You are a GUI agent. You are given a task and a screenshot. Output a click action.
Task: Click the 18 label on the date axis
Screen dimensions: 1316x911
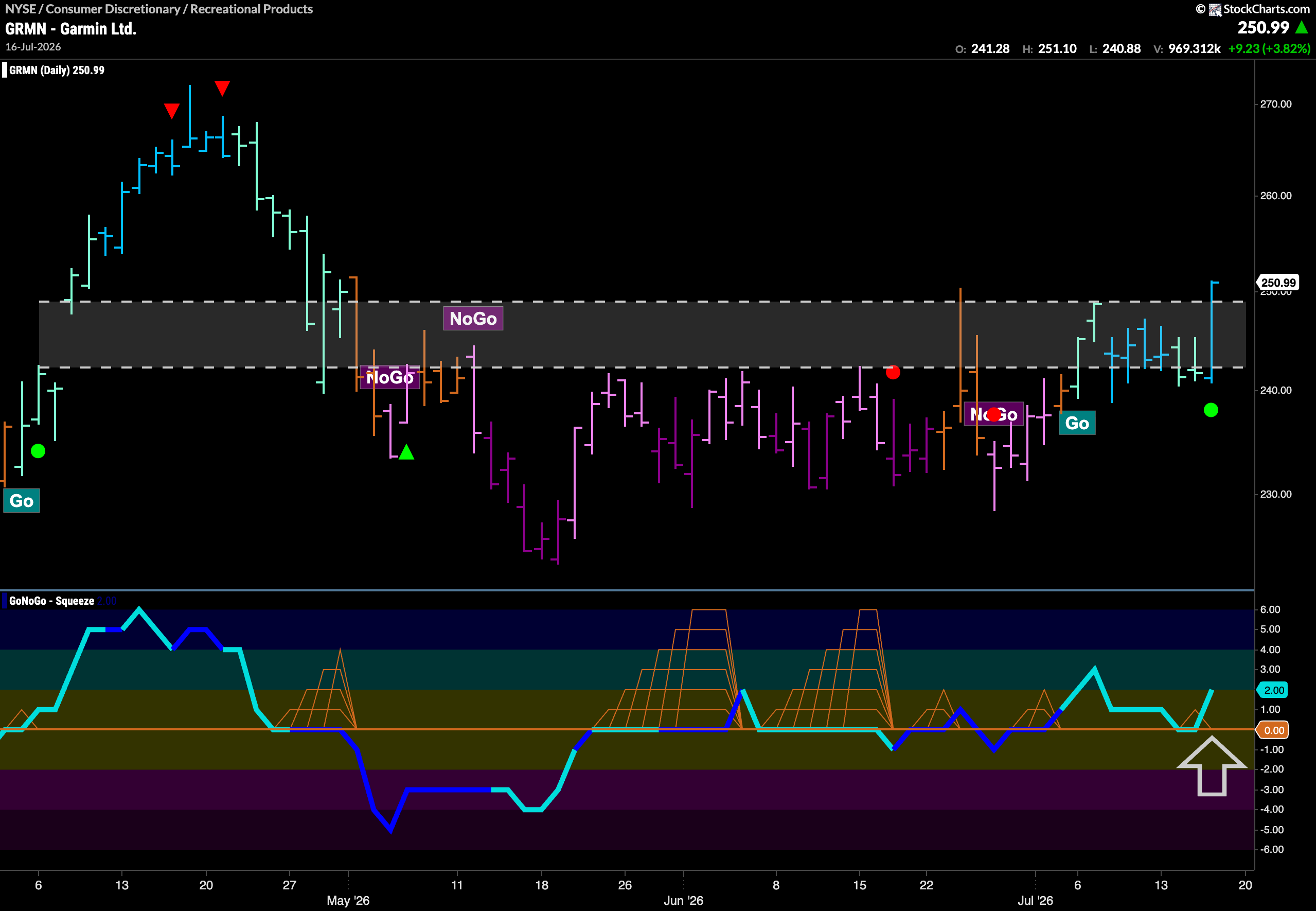coord(541,885)
